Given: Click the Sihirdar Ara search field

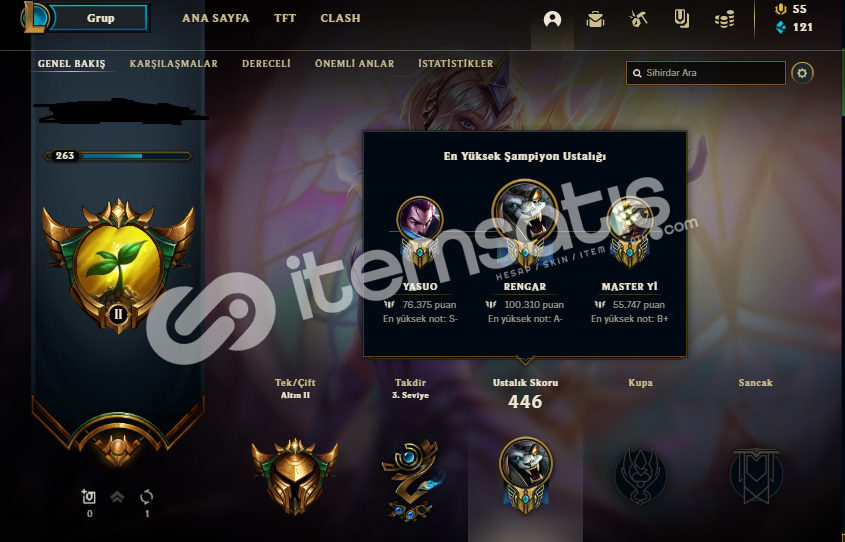Looking at the screenshot, I should [x=705, y=73].
